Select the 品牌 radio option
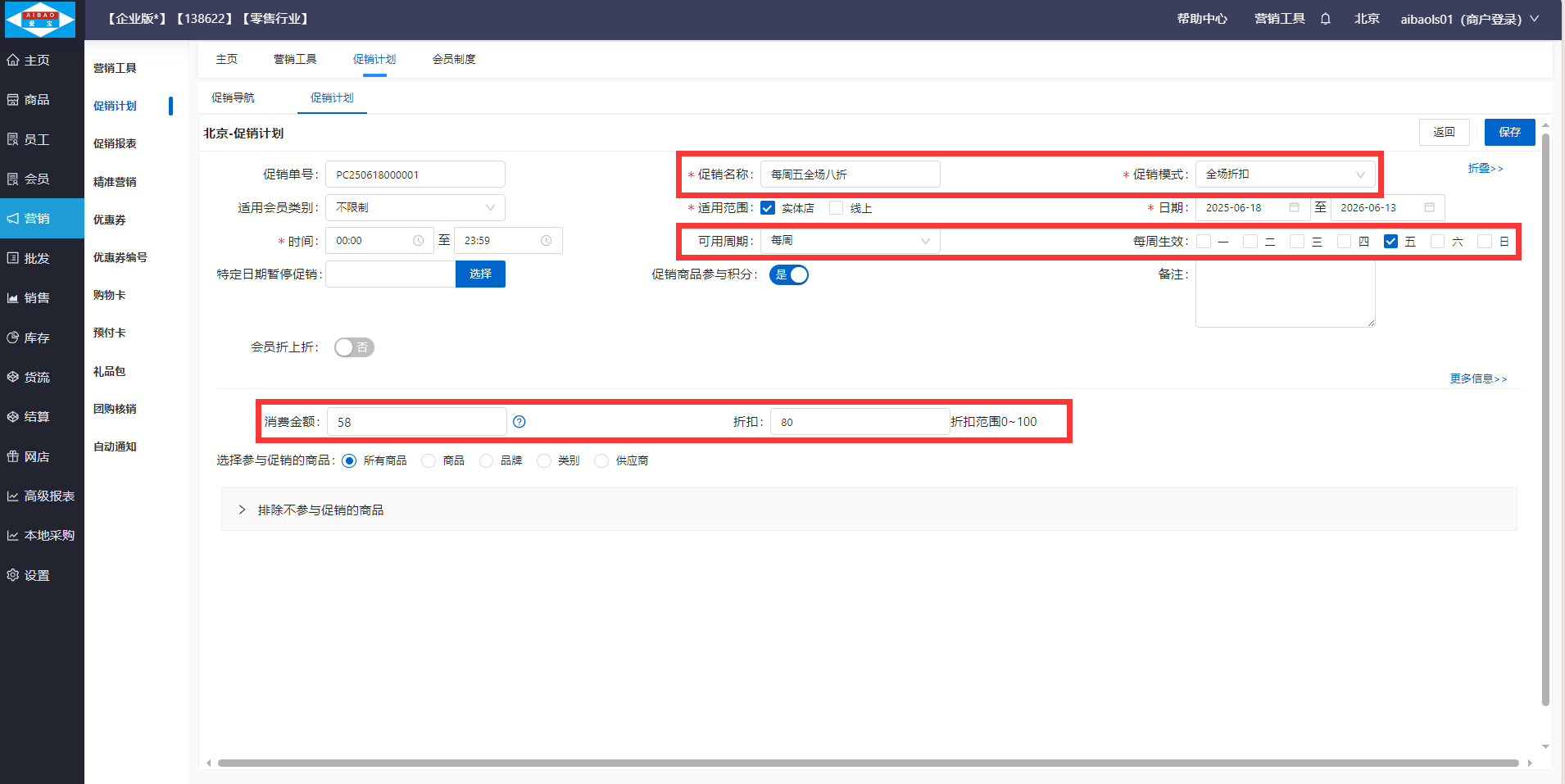This screenshot has height=784, width=1565. tap(487, 461)
